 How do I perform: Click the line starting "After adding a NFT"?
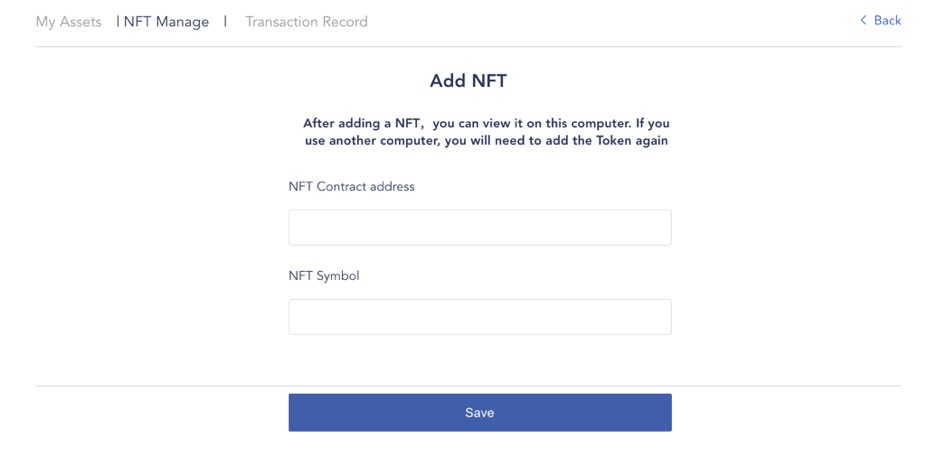tap(486, 124)
